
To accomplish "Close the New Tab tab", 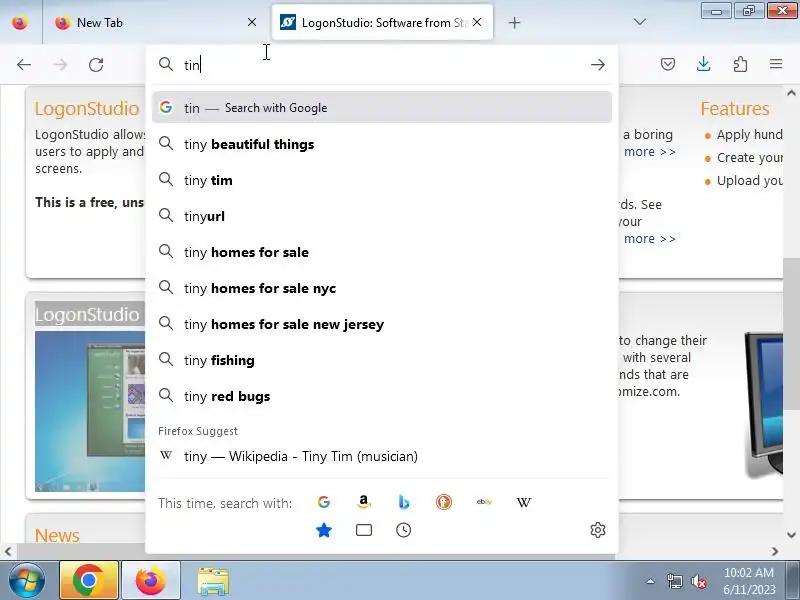I will tap(252, 22).
